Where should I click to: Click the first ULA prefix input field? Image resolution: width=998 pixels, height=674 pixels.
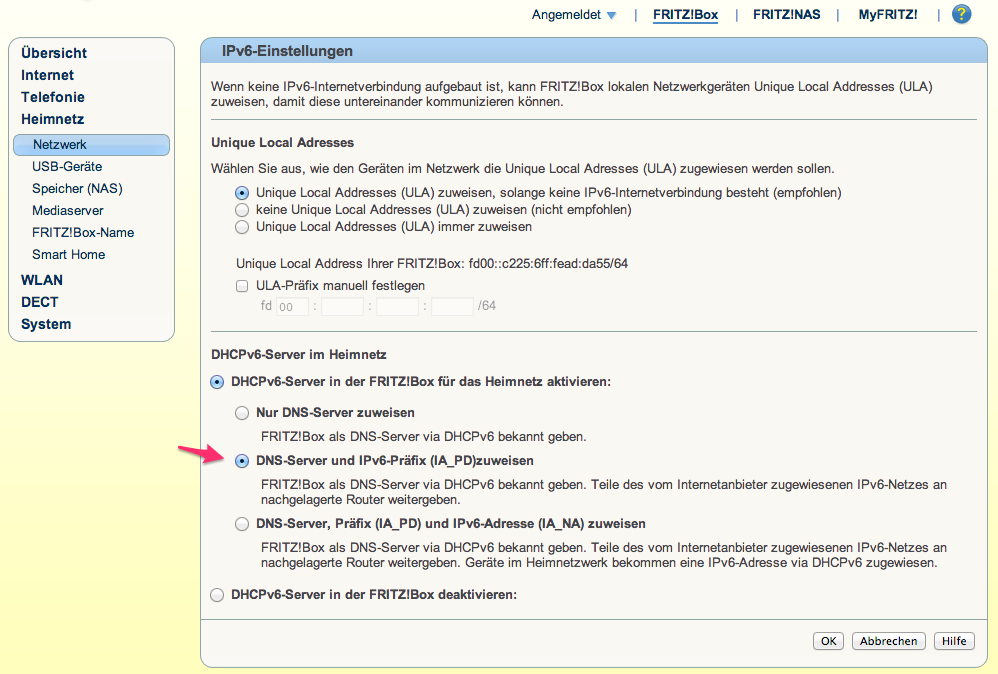[x=292, y=306]
